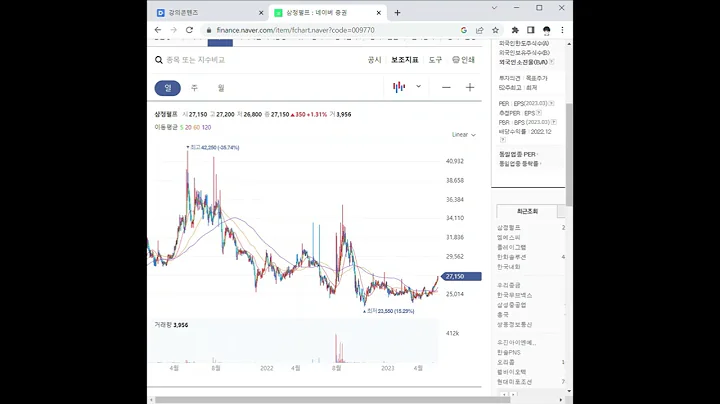Switch to the 강의콘텐츠 browser tab
The width and height of the screenshot is (720, 404).
(210, 13)
